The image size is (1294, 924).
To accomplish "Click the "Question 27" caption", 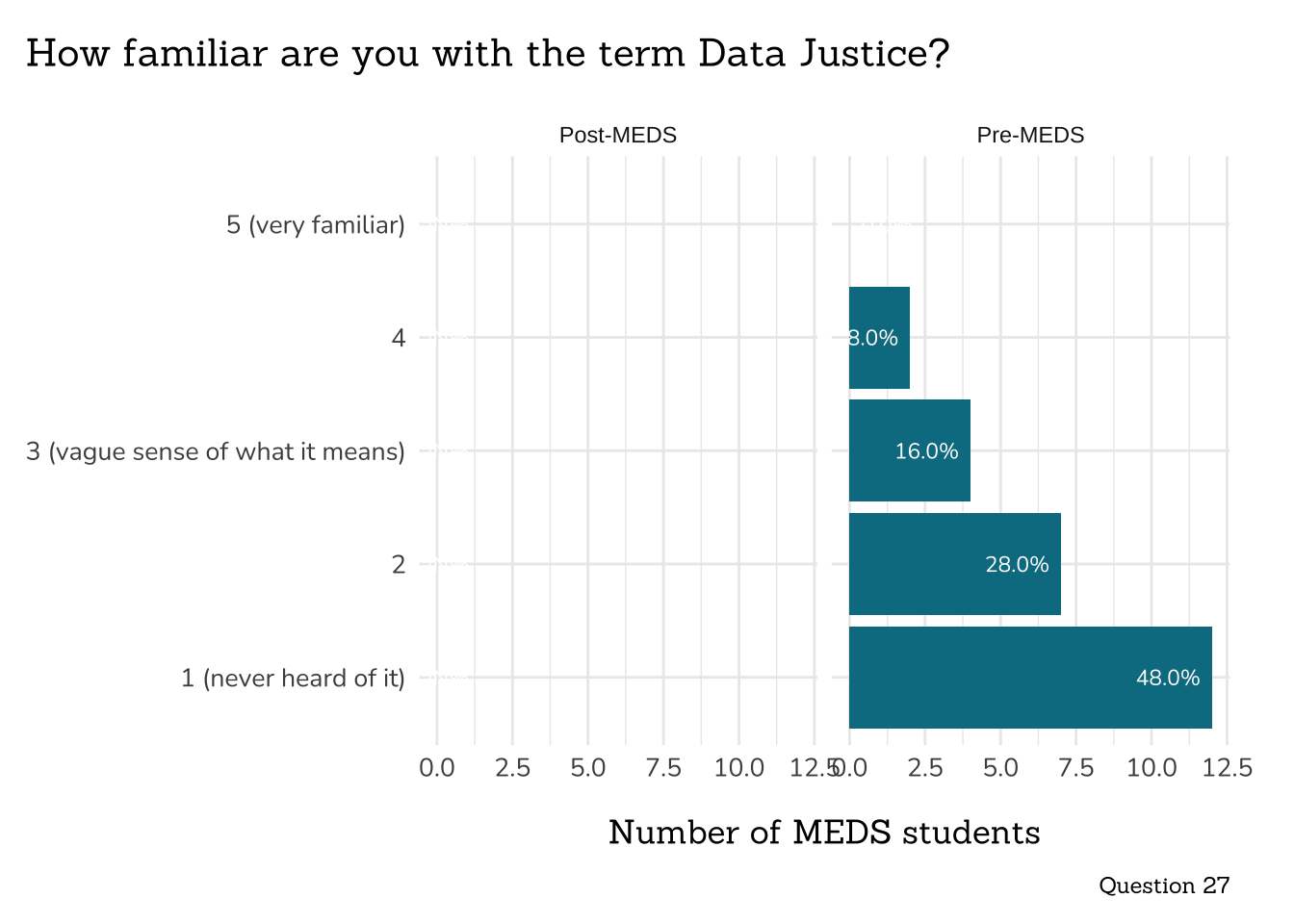I will (1164, 885).
